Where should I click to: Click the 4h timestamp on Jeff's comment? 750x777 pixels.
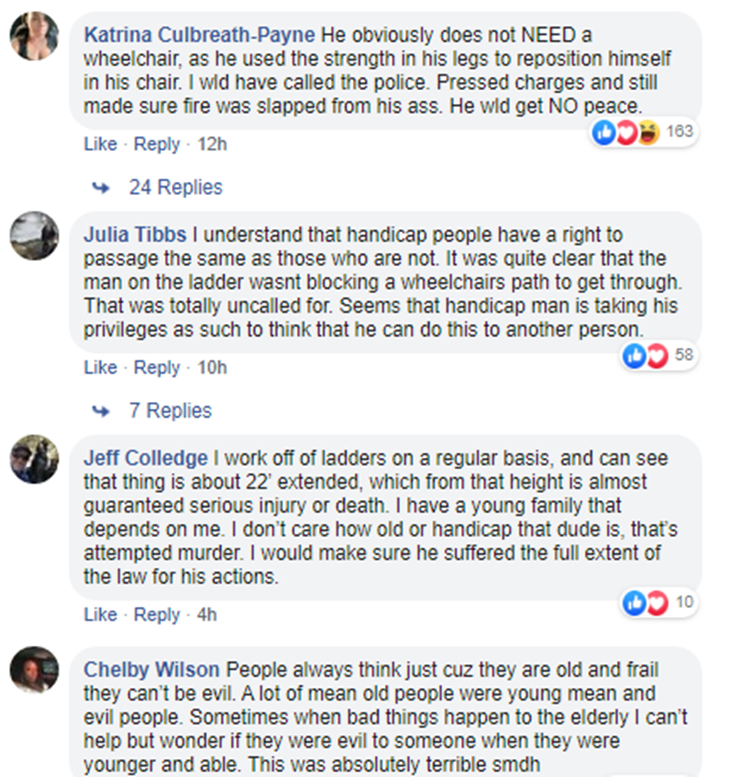click(x=207, y=614)
